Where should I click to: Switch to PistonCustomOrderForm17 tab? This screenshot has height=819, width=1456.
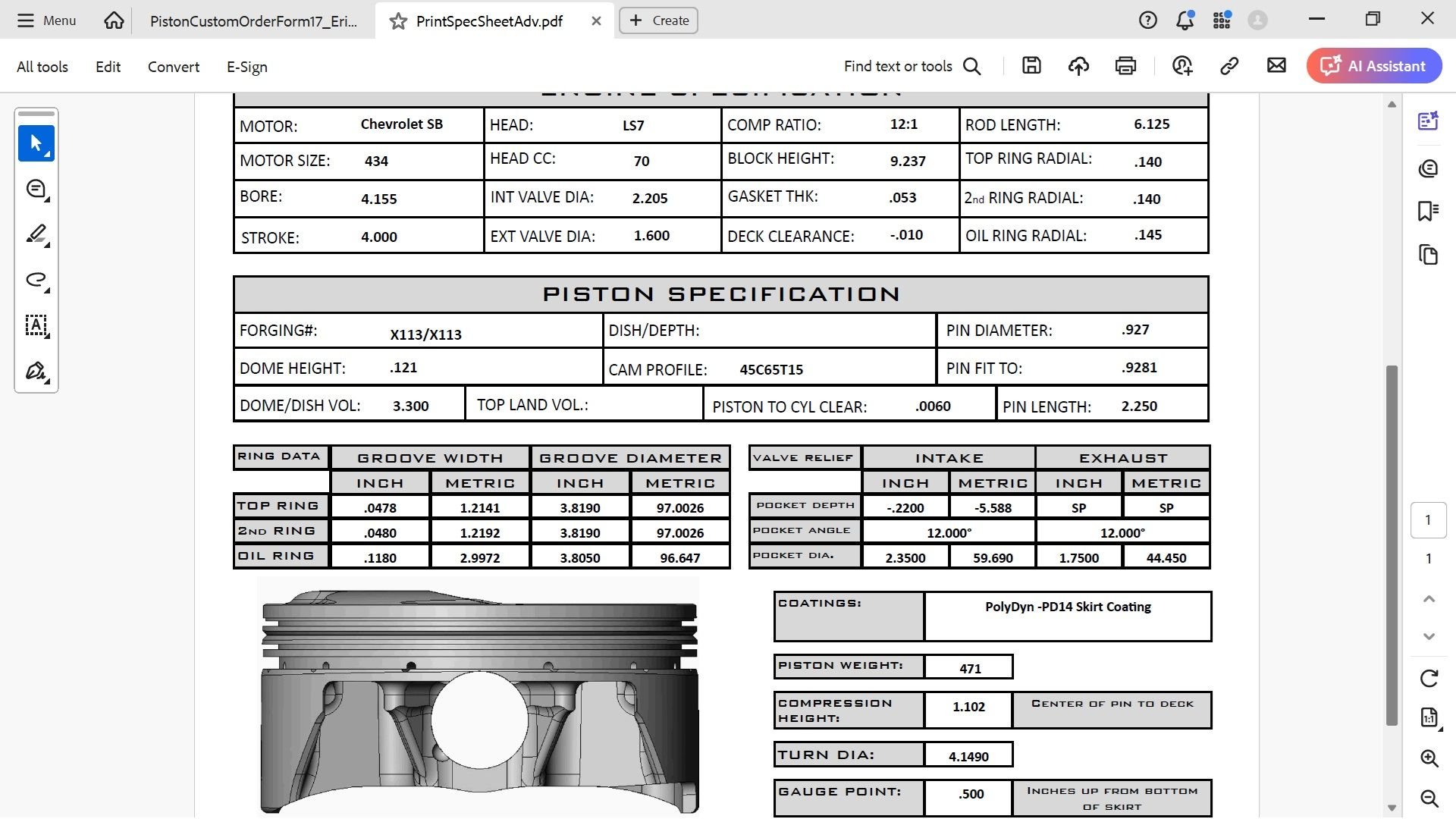pyautogui.click(x=253, y=21)
